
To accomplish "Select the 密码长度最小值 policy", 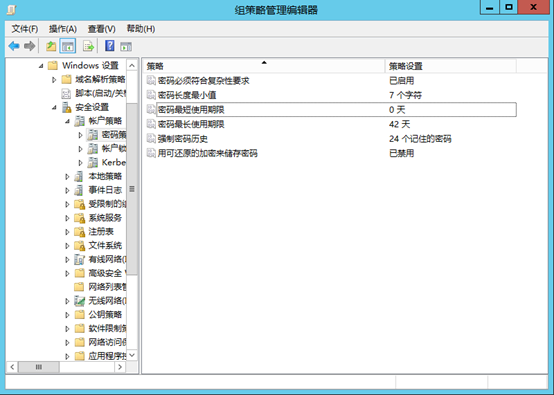I will pyautogui.click(x=187, y=95).
